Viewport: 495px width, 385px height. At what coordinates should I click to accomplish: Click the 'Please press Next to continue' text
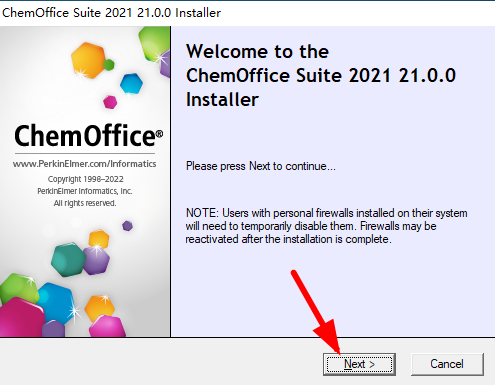(x=261, y=166)
